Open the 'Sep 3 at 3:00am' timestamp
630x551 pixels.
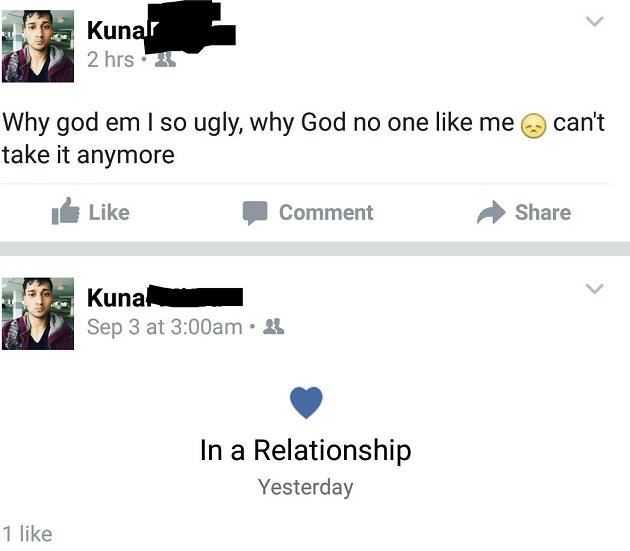[x=165, y=327]
